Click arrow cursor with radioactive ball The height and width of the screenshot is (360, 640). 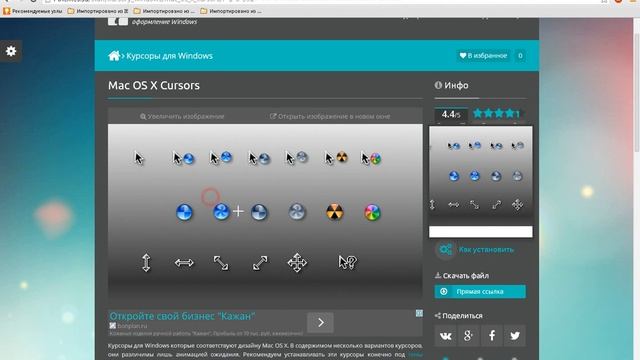point(336,158)
